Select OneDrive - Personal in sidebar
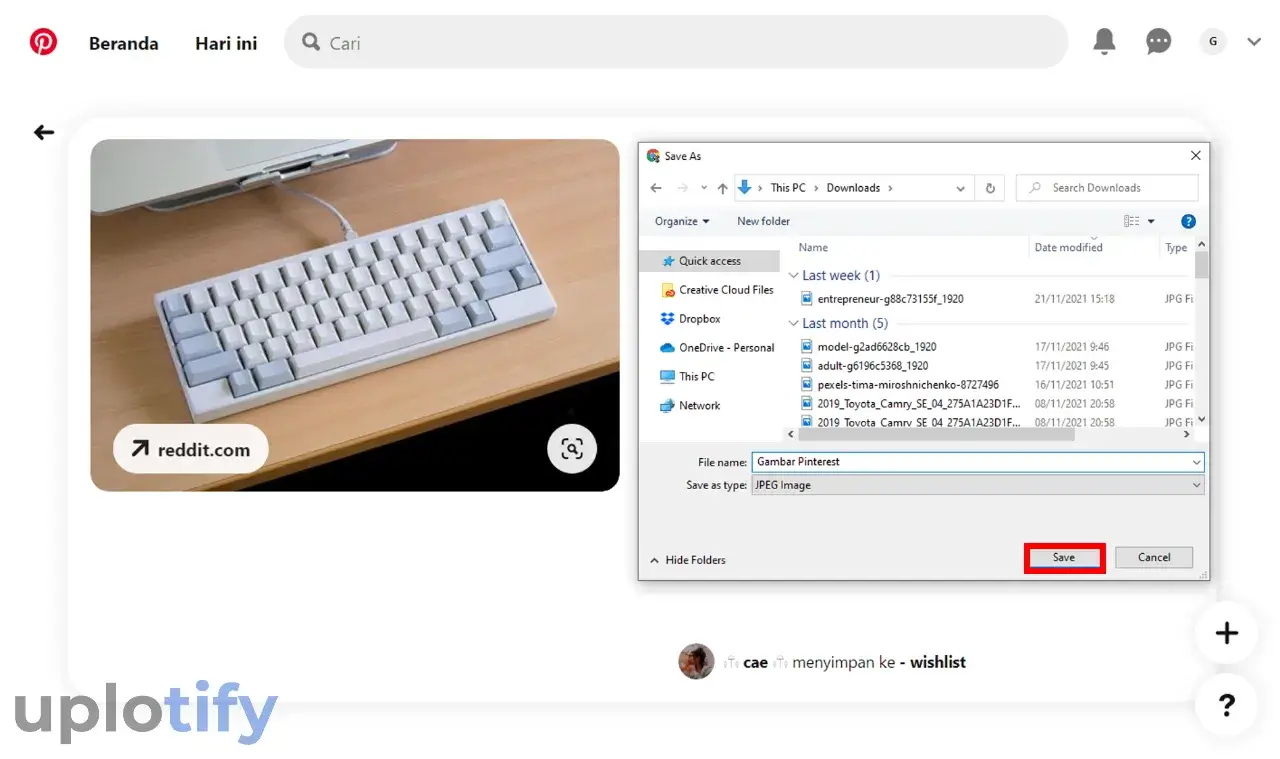 click(x=717, y=348)
